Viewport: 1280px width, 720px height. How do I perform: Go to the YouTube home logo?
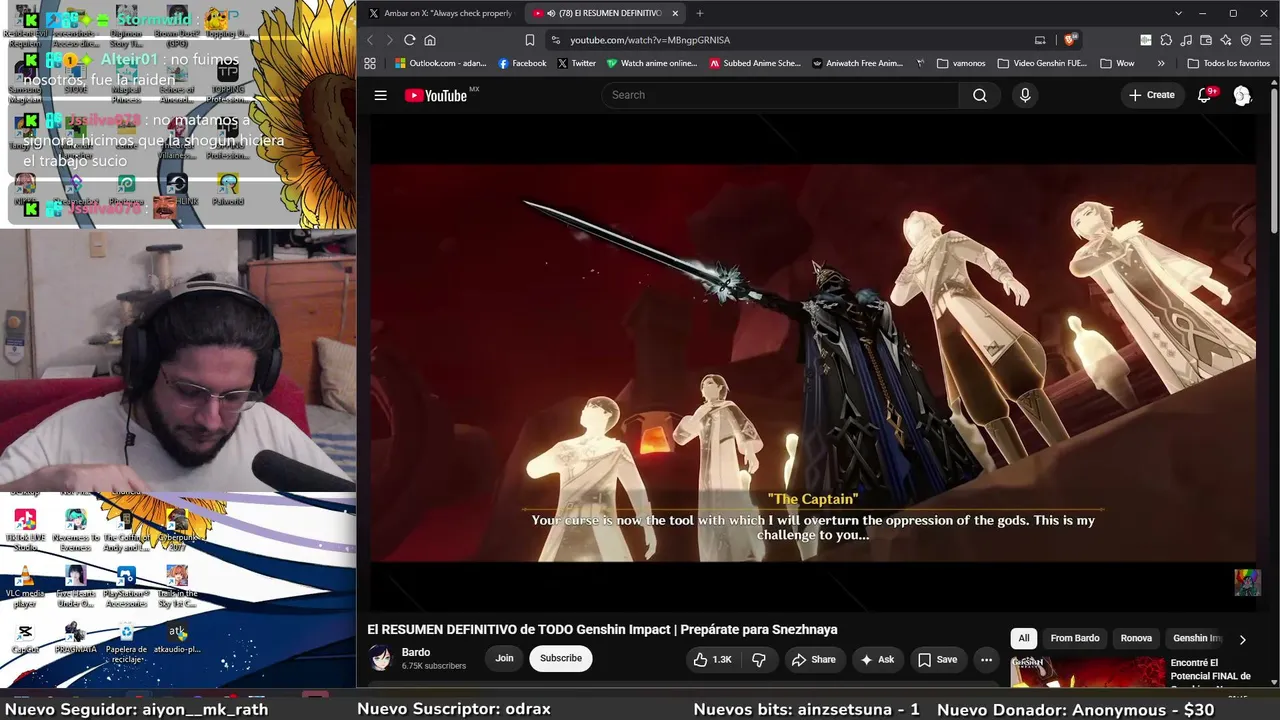pyautogui.click(x=436, y=95)
